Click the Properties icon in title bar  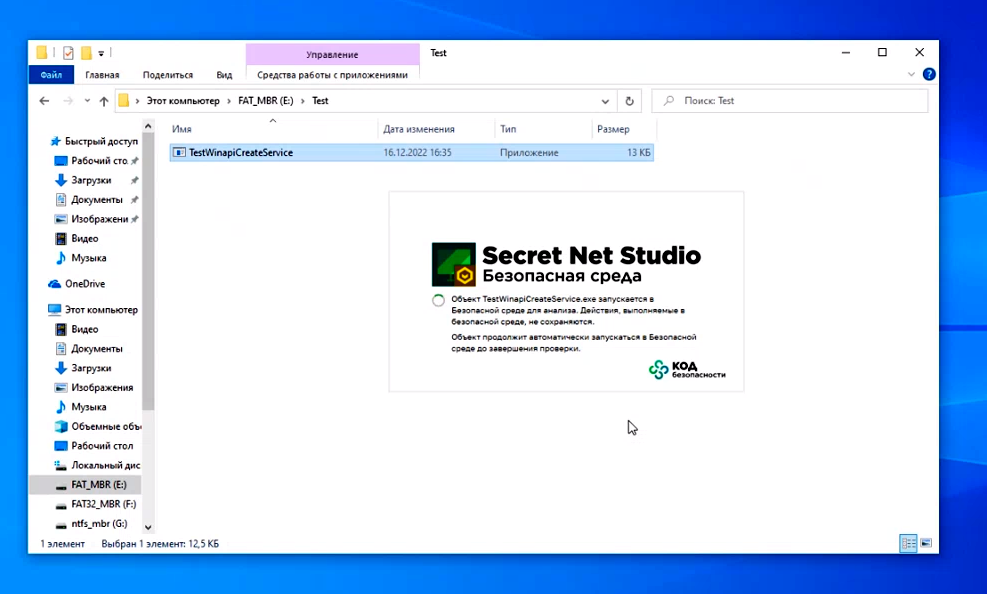(x=68, y=53)
